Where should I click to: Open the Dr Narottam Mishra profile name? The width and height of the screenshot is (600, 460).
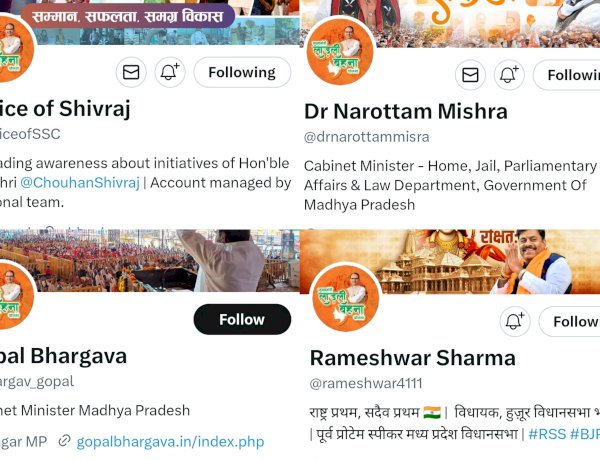pos(406,111)
